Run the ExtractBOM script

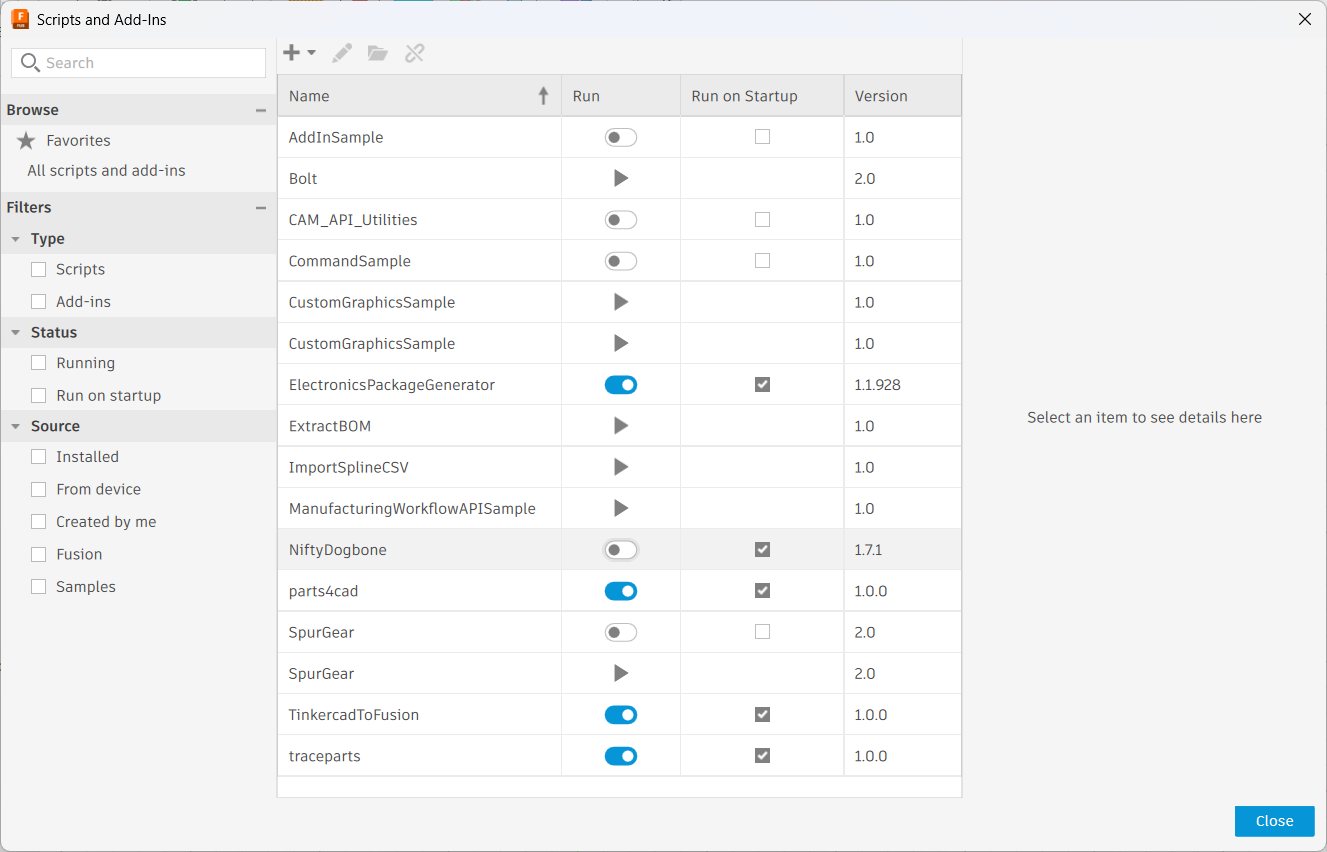click(x=620, y=425)
